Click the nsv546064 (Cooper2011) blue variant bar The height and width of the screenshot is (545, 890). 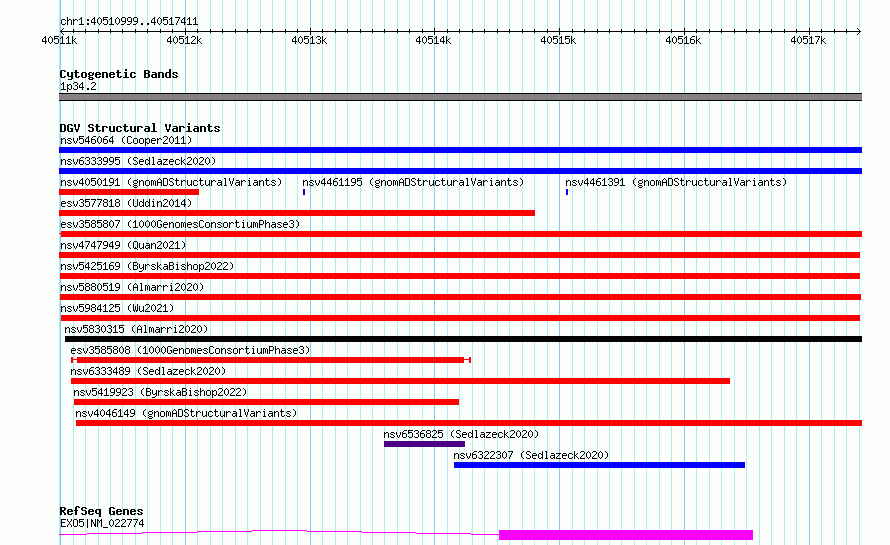pos(460,150)
